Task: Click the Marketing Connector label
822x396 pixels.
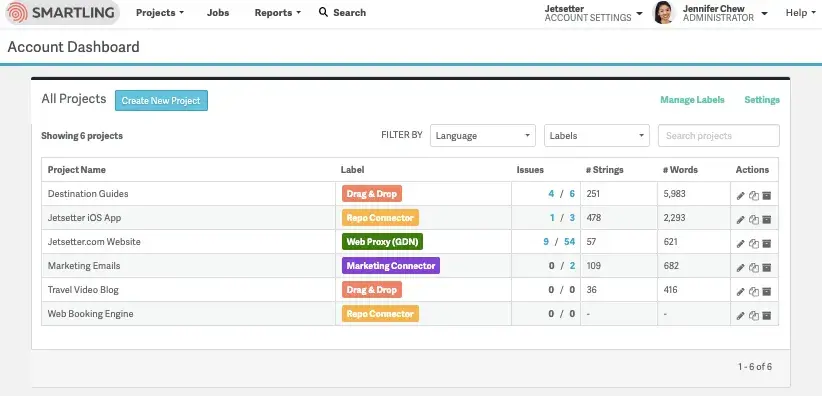Action: click(x=391, y=265)
